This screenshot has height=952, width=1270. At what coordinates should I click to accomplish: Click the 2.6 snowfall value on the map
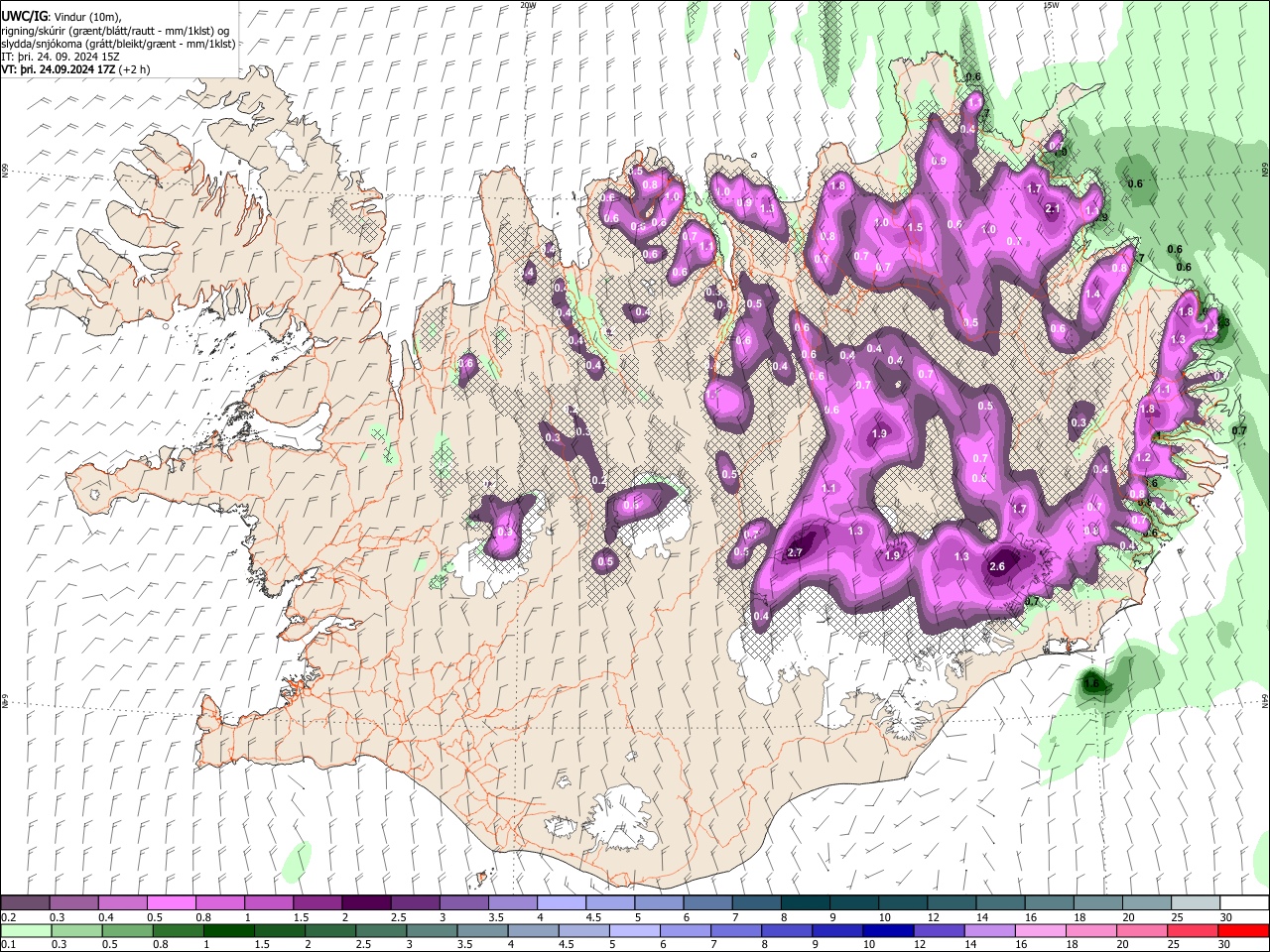pyautogui.click(x=998, y=566)
